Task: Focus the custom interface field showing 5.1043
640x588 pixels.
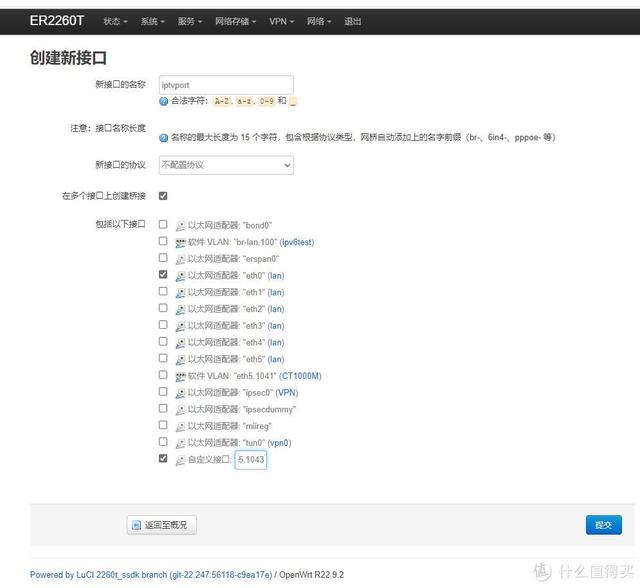Action: pos(251,460)
